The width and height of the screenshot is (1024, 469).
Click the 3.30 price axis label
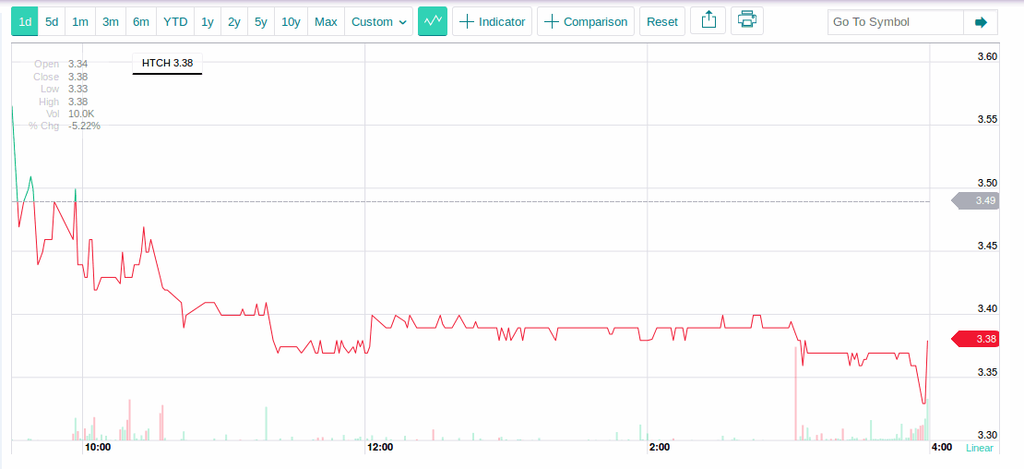tap(987, 435)
